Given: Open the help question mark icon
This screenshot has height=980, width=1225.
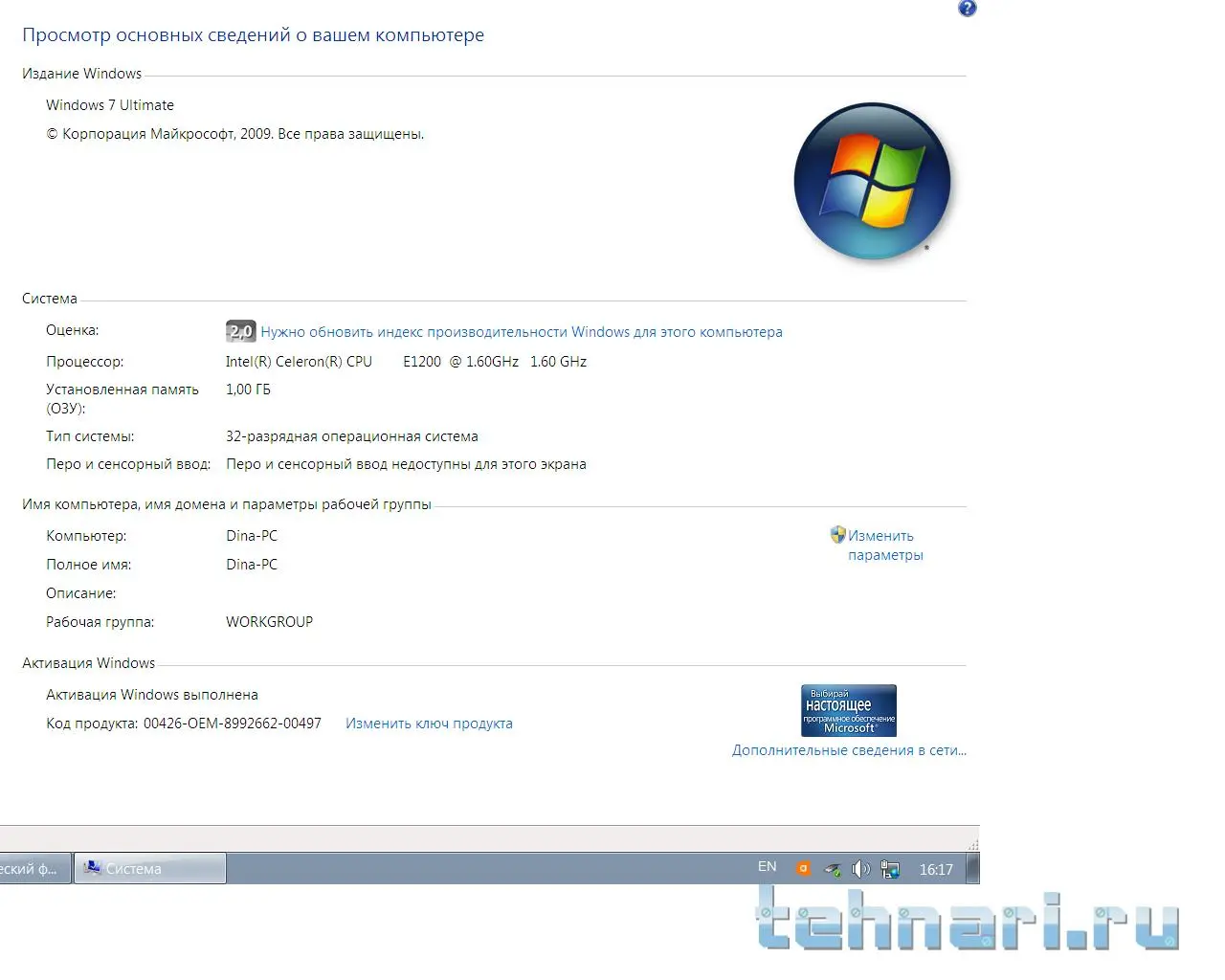Looking at the screenshot, I should [967, 9].
